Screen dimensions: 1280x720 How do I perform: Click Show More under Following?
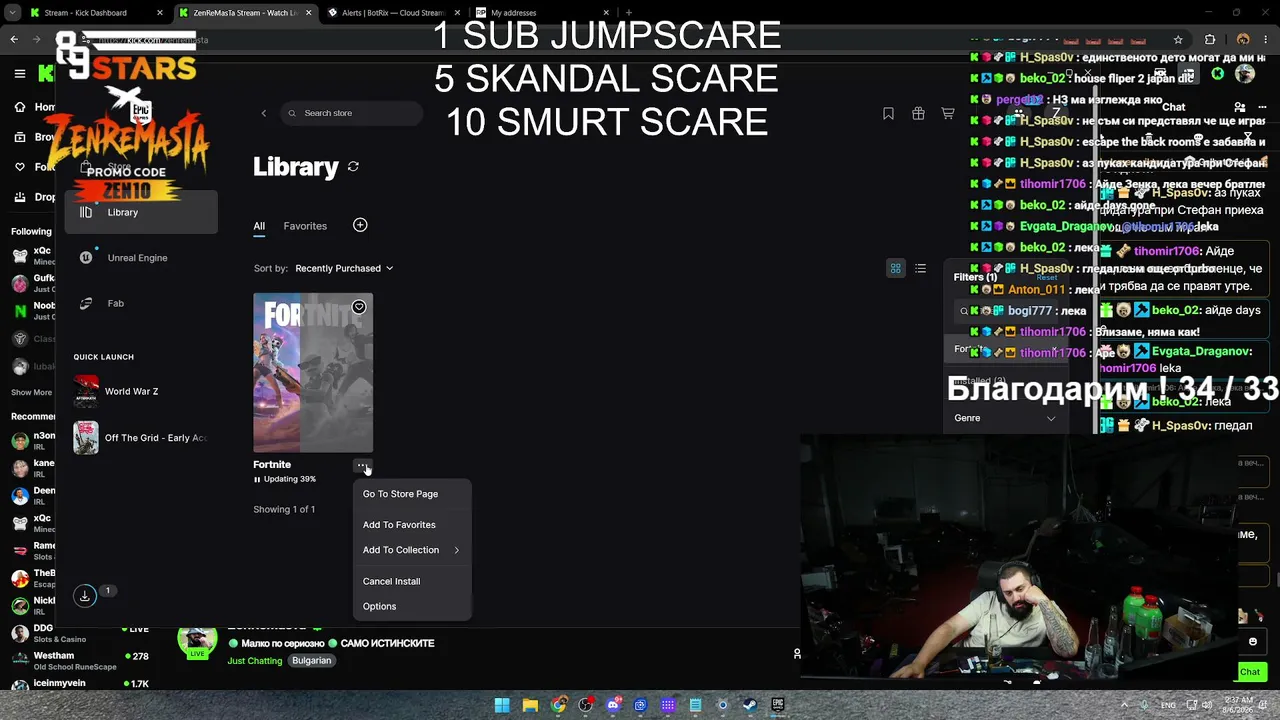(31, 393)
